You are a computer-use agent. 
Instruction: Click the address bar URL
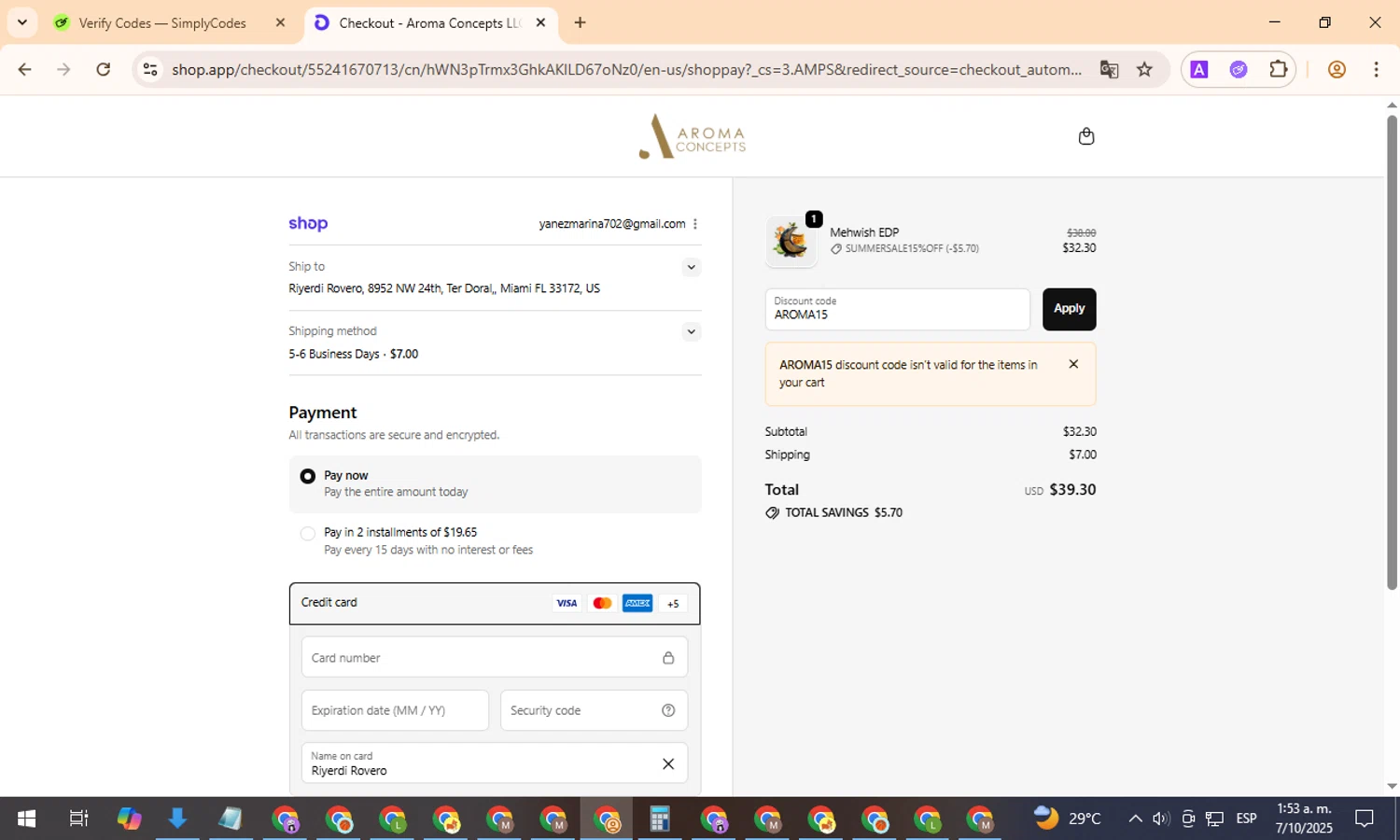626,69
